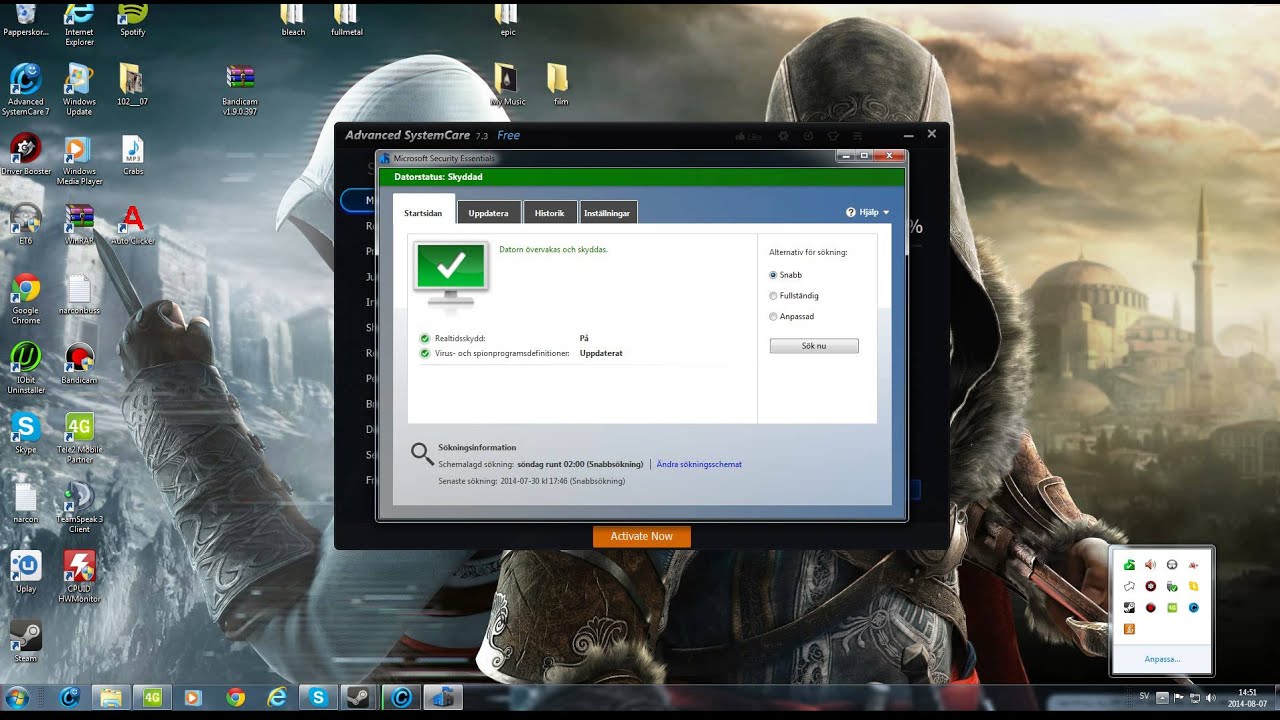1280x720 pixels.
Task: Open Advanced SystemCare settings gear icon
Action: click(783, 136)
